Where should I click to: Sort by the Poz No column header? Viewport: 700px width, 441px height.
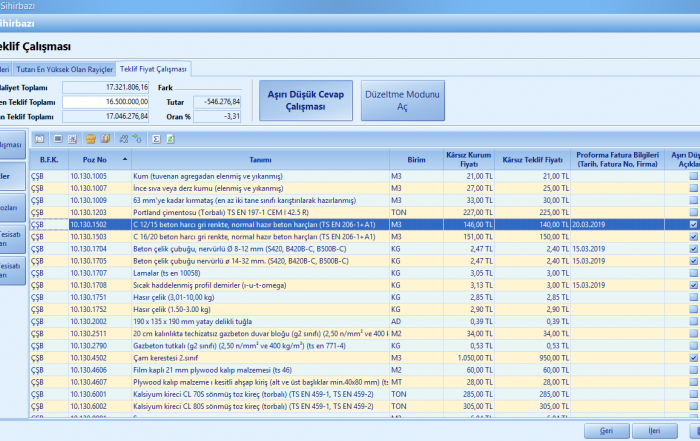tap(97, 158)
